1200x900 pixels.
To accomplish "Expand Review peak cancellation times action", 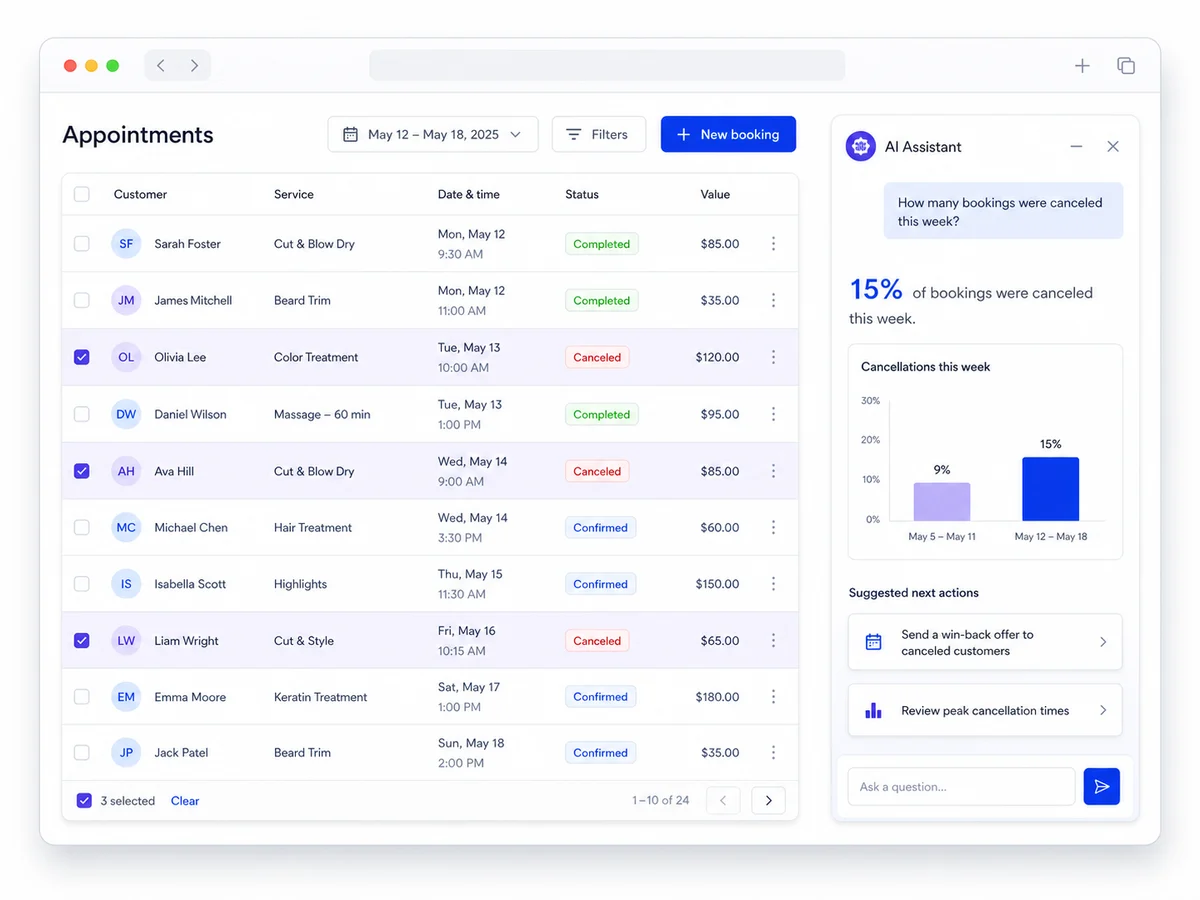I will point(985,710).
